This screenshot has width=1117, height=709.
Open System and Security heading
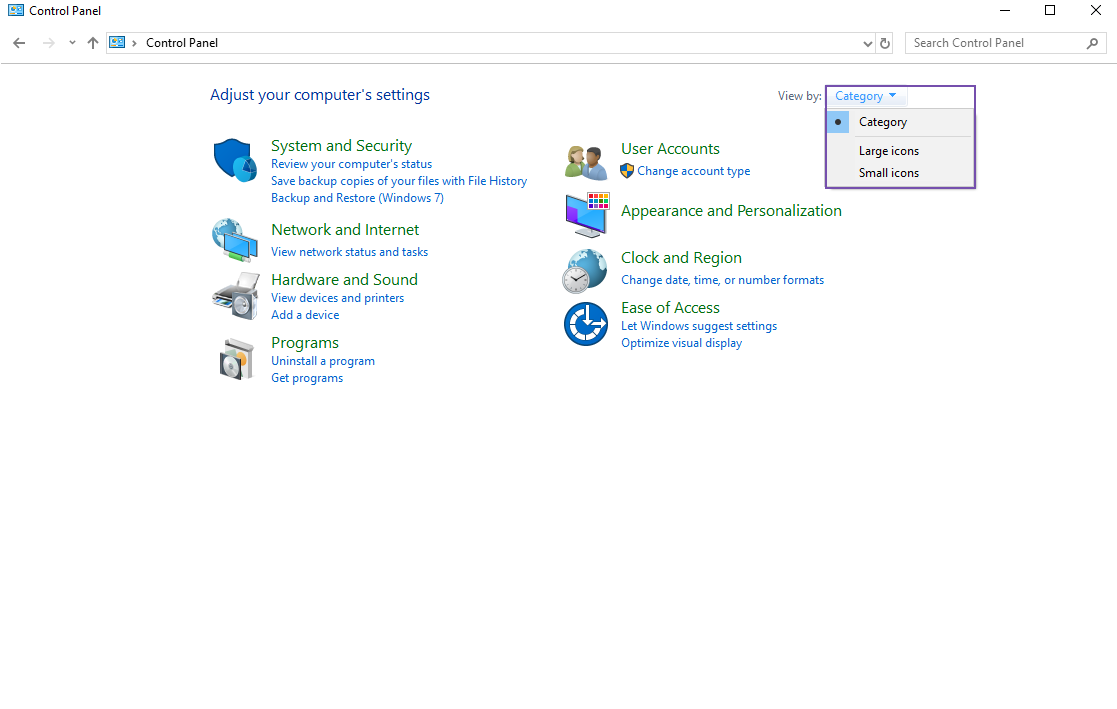click(341, 145)
